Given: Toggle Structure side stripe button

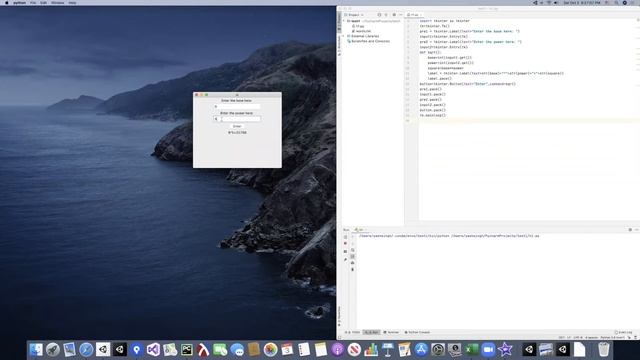Looking at the screenshot, I should pos(339,46).
